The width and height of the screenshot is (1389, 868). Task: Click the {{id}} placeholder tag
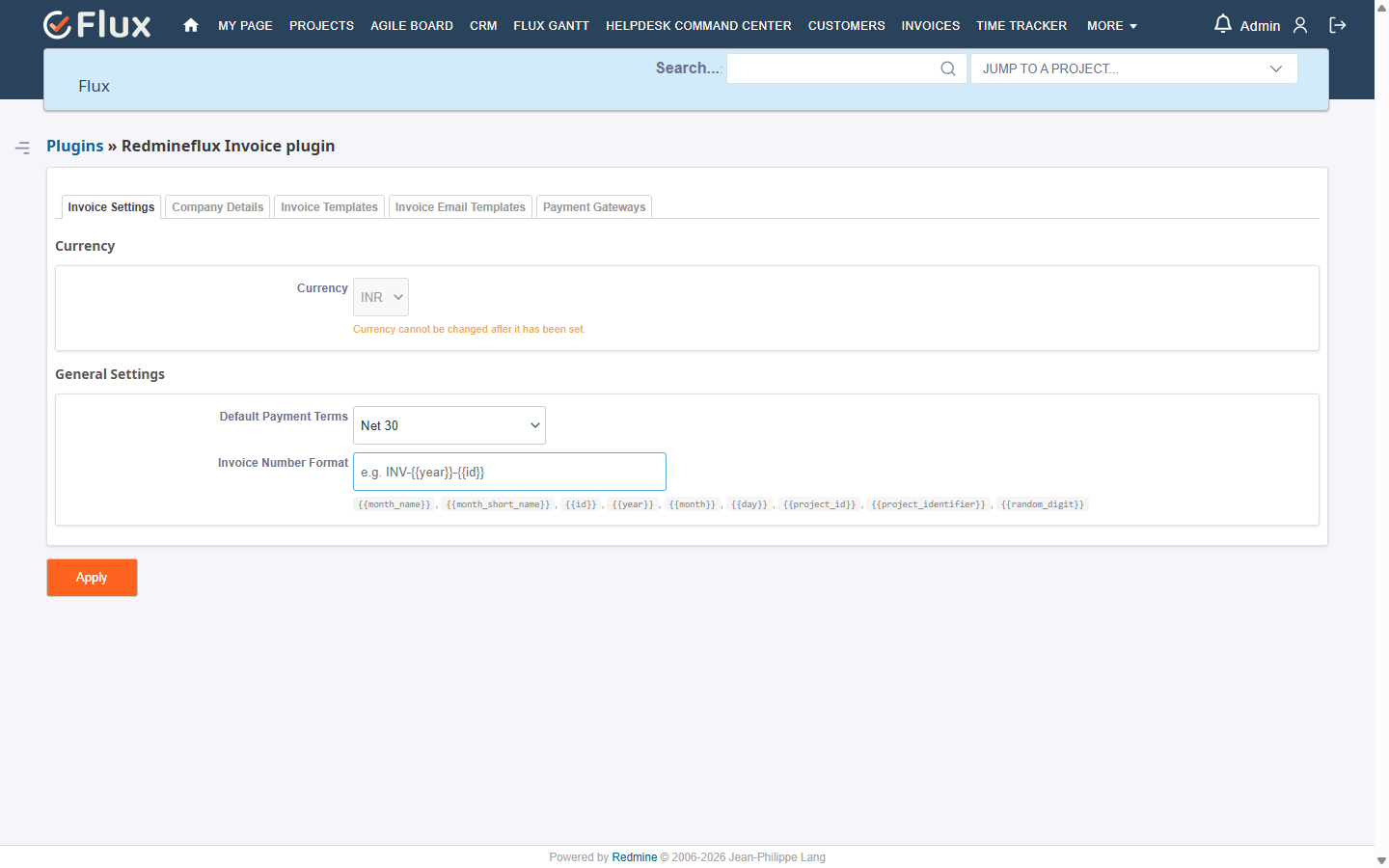581,504
